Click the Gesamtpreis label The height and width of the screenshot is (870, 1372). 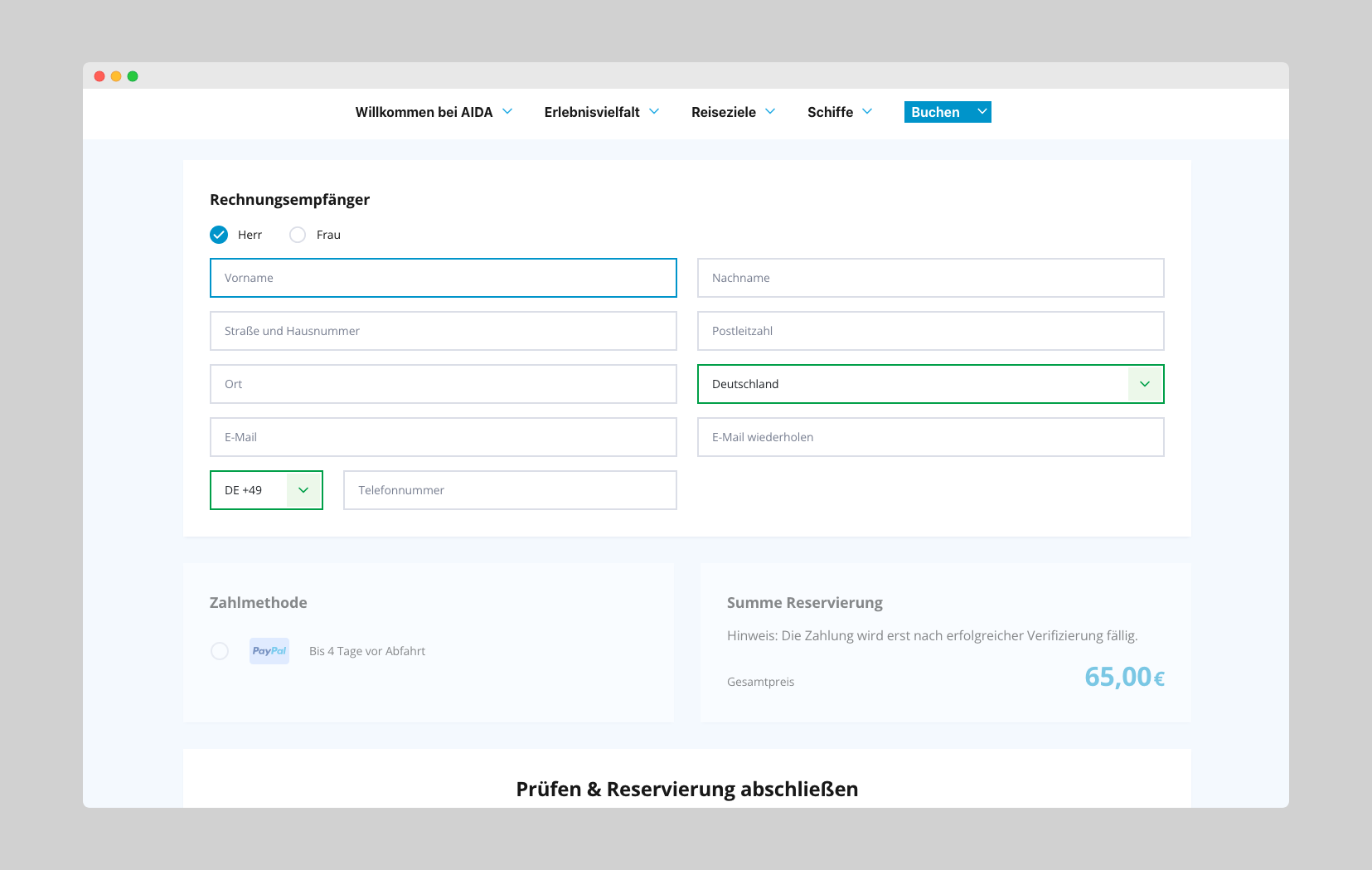tap(760, 682)
